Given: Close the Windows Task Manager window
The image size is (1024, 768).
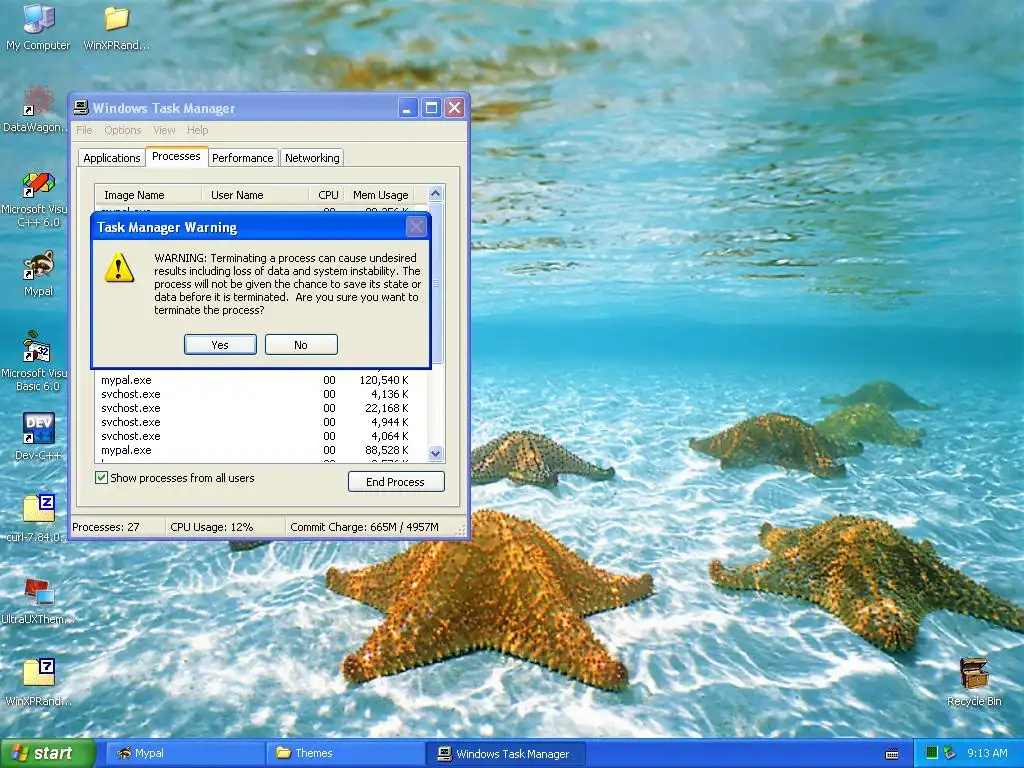Looking at the screenshot, I should (455, 108).
